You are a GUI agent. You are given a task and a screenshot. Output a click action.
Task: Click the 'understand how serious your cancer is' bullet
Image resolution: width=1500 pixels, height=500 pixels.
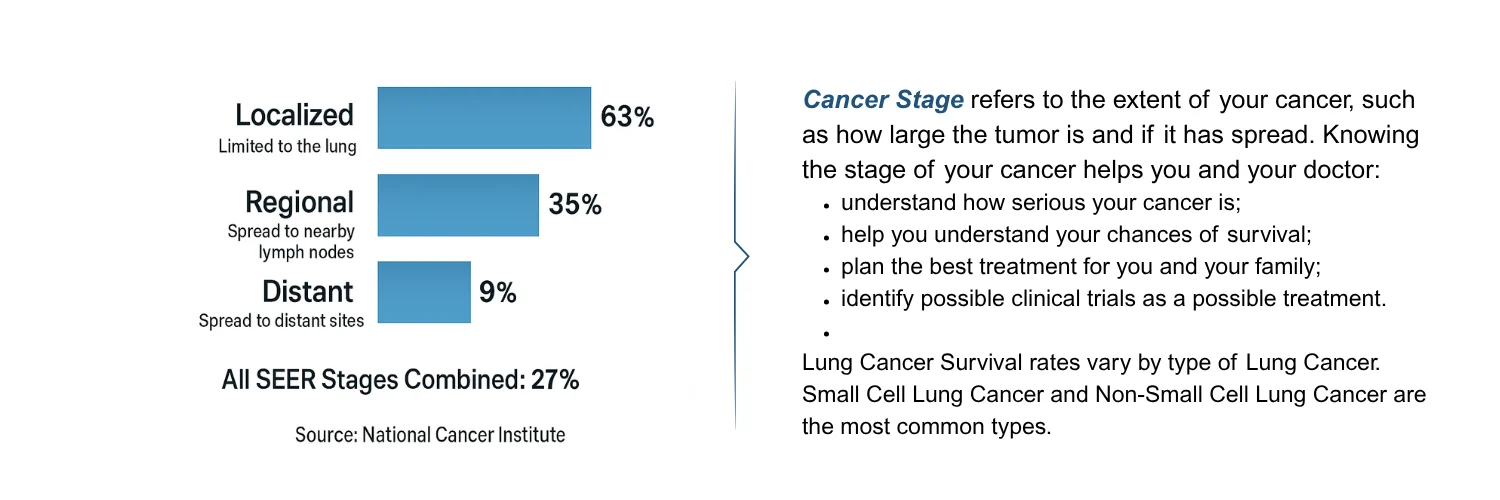click(x=1040, y=203)
